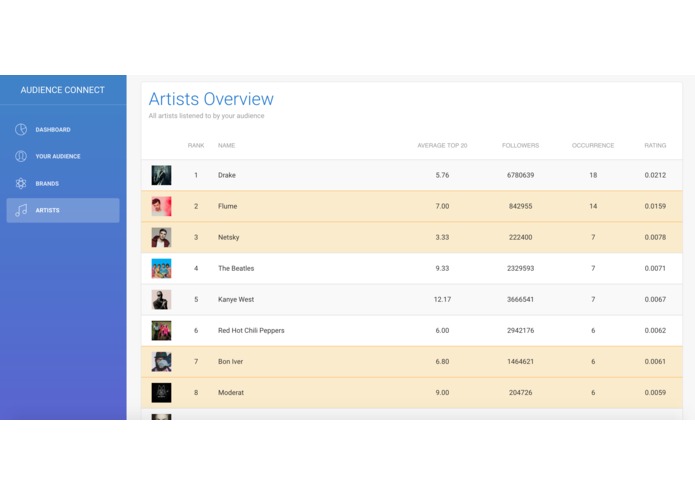Select the artist name Kanye West
The height and width of the screenshot is (494, 695).
236,300
